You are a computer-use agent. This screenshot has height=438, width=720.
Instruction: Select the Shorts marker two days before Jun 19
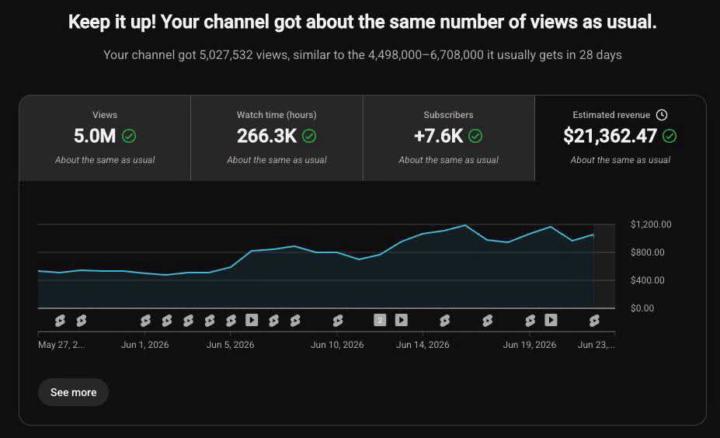coord(488,320)
